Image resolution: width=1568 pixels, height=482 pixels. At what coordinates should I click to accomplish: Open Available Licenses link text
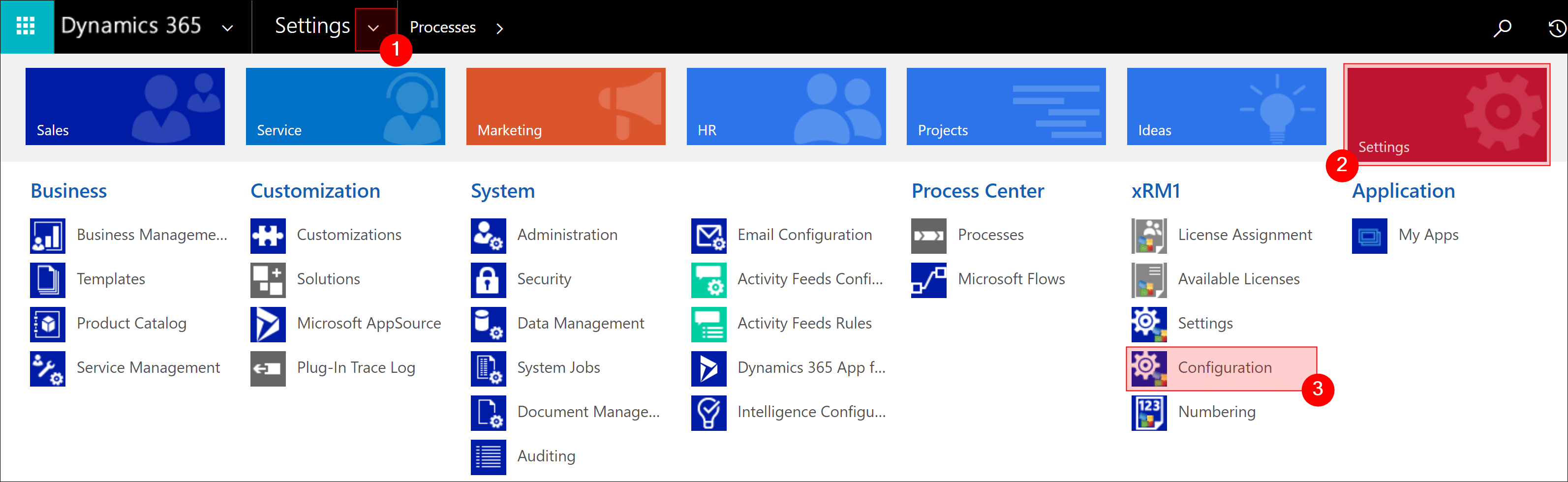pyautogui.click(x=1239, y=279)
